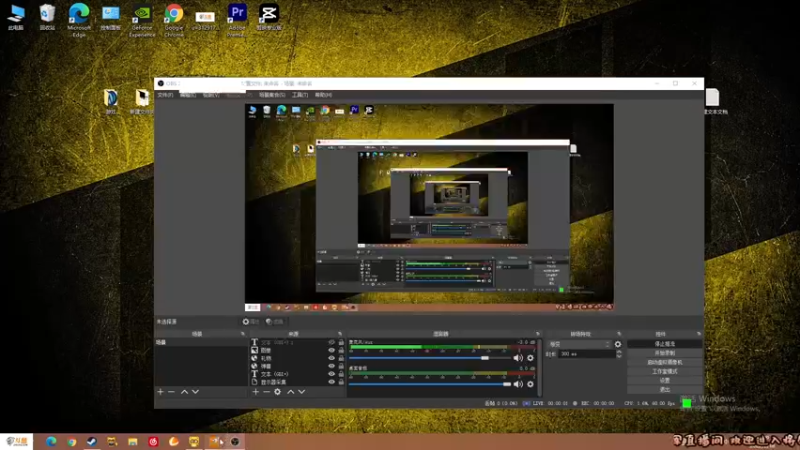Click the OBS icon in the taskbar
This screenshot has height=450, width=800.
(235, 442)
